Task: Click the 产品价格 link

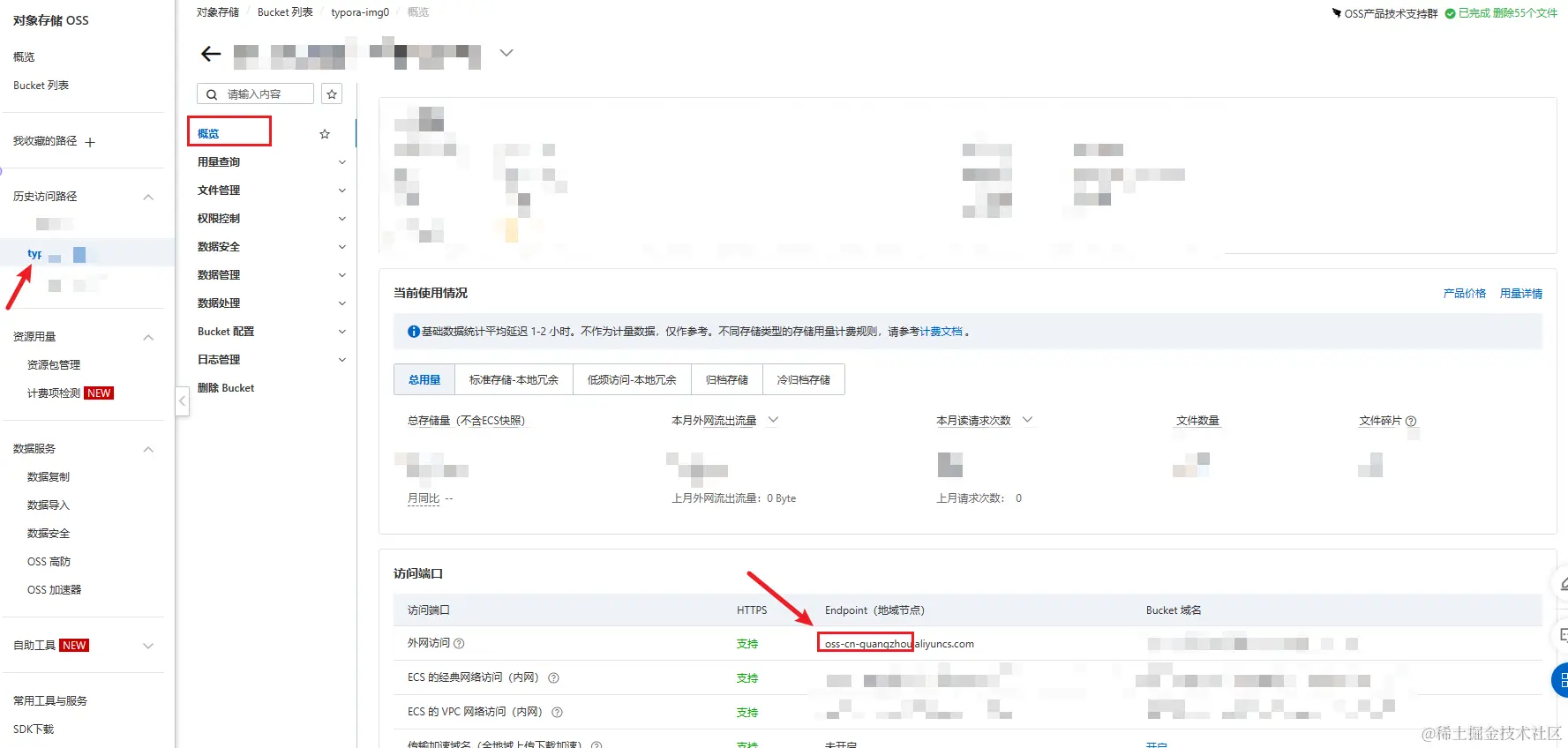Action: [x=1465, y=294]
